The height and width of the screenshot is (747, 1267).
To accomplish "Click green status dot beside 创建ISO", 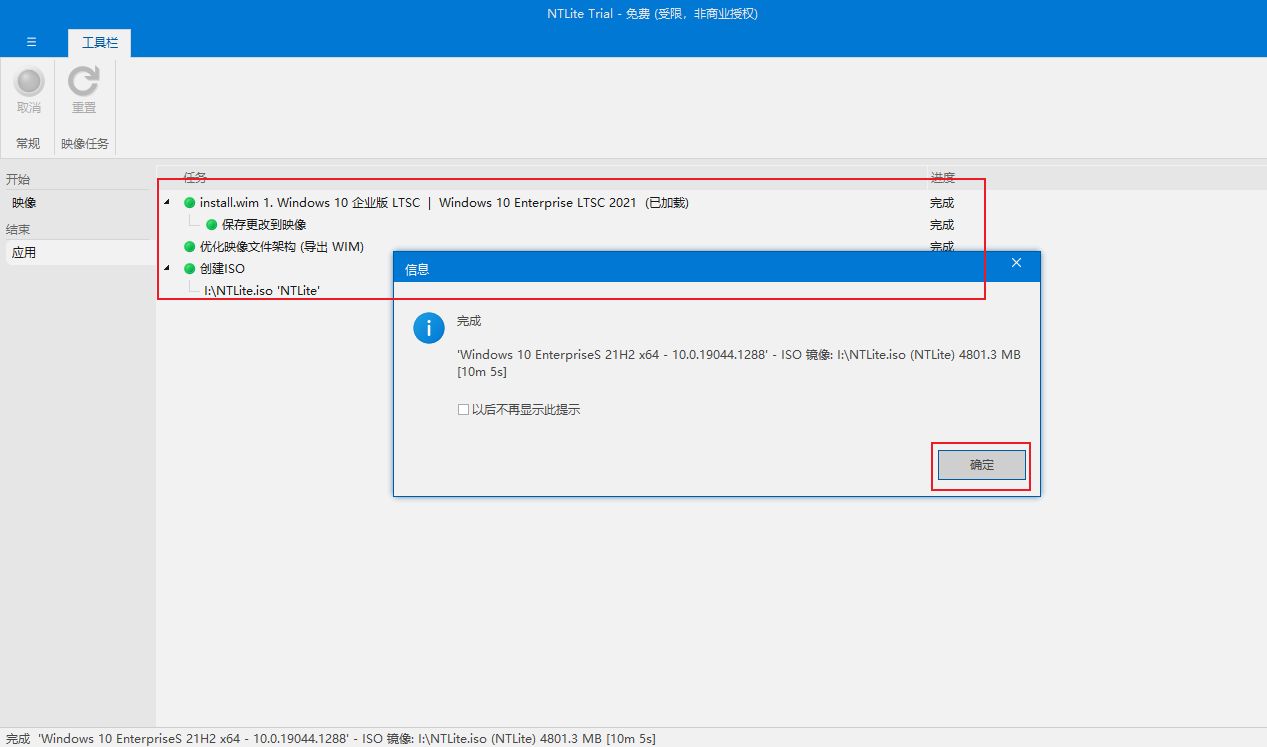I will pyautogui.click(x=190, y=269).
